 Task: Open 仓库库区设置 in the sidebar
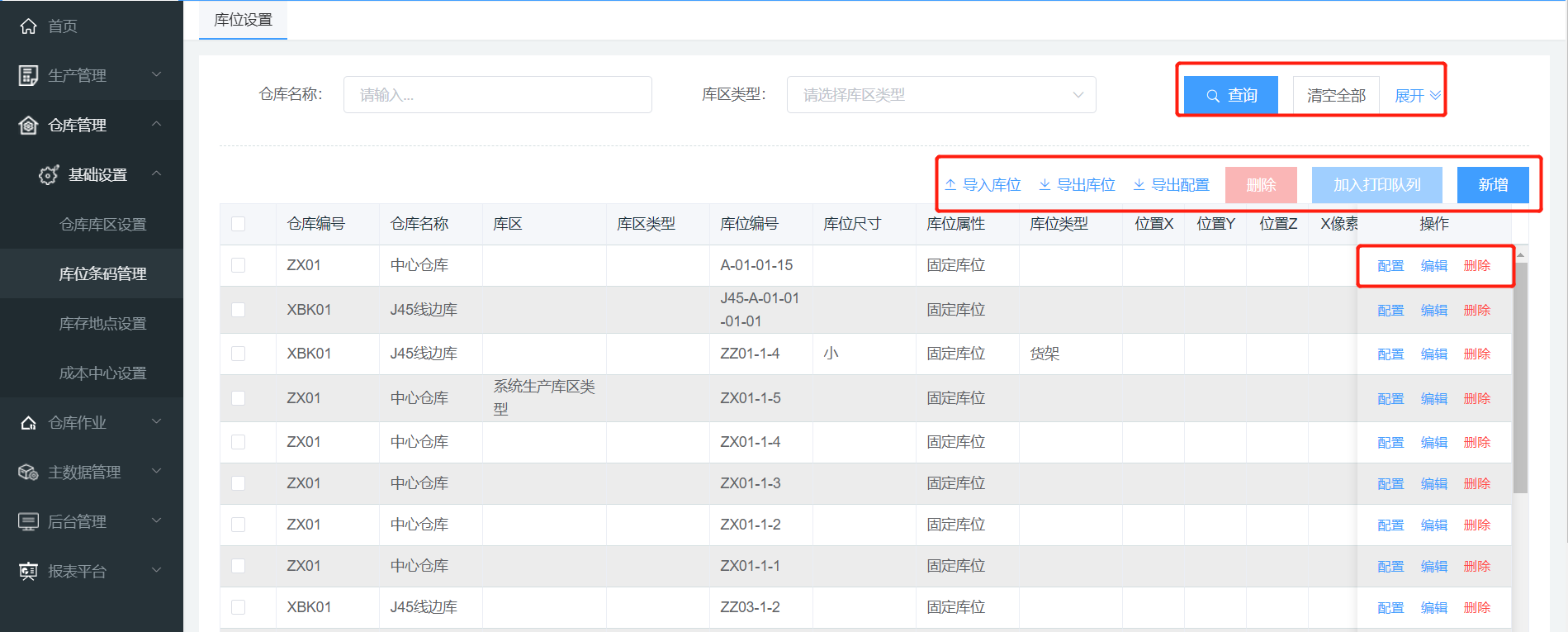pyautogui.click(x=102, y=225)
